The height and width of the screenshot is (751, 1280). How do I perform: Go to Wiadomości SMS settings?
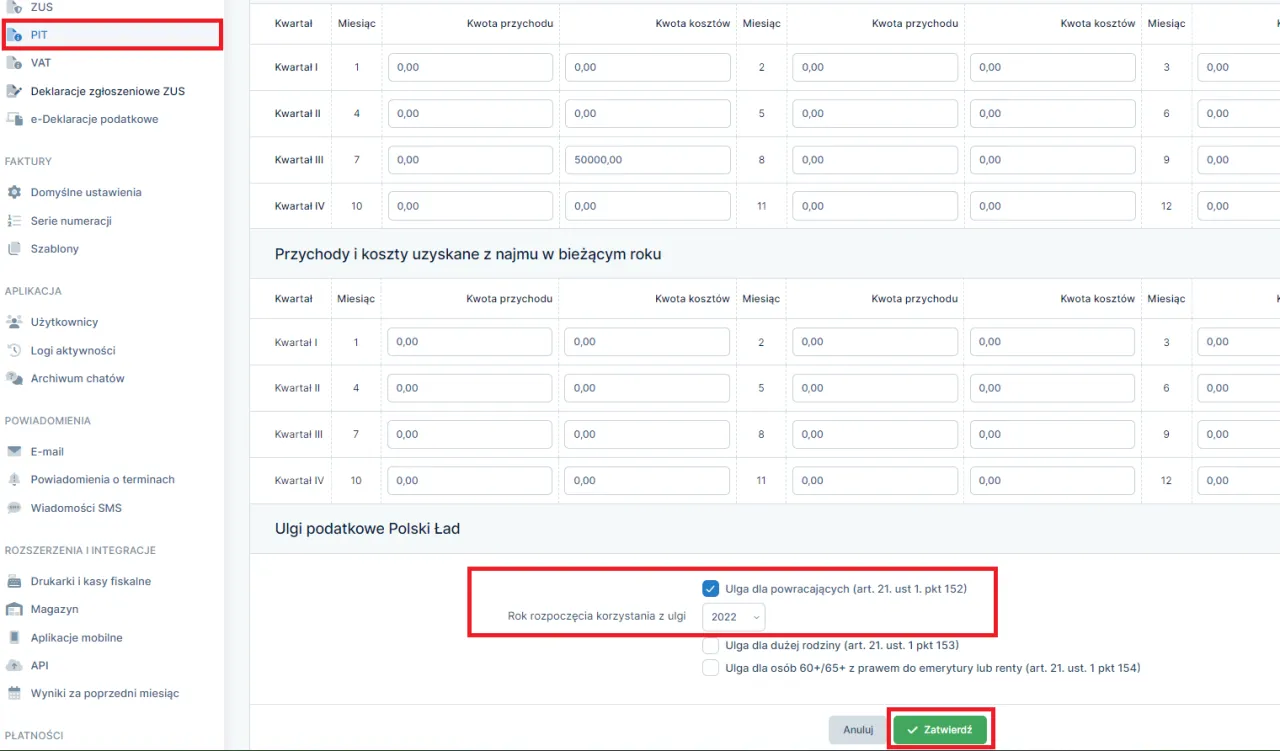pos(76,508)
